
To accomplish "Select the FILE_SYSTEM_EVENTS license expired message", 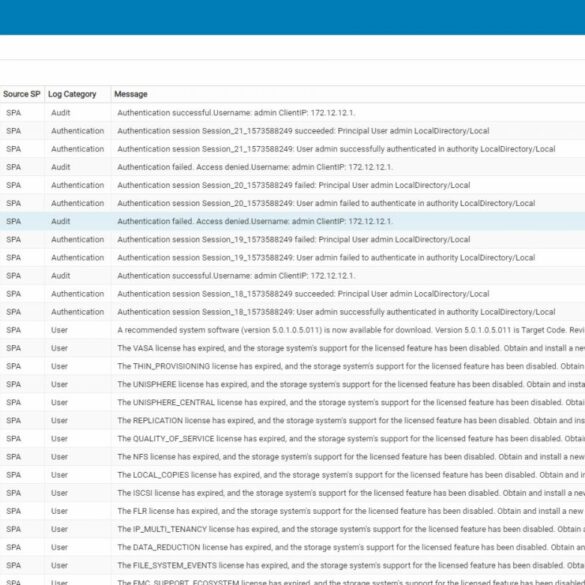I will pos(351,565).
